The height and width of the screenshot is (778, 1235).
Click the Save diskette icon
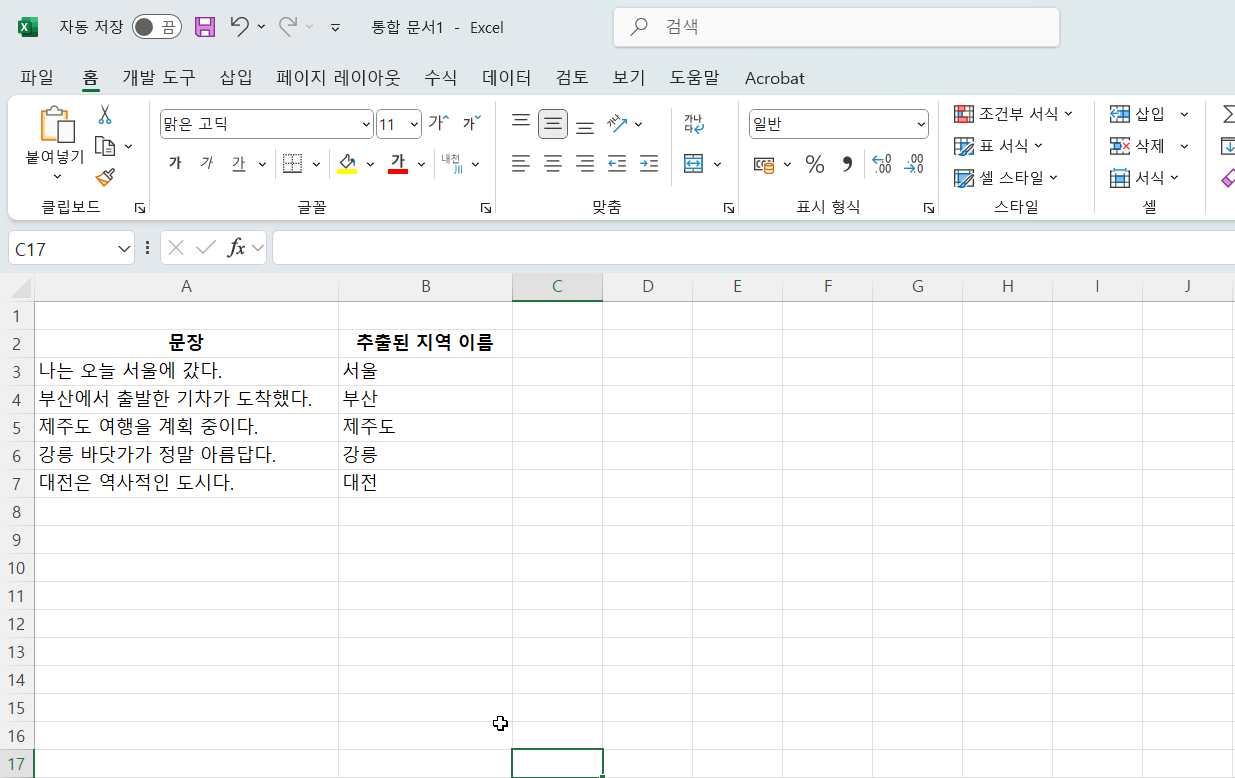click(204, 27)
